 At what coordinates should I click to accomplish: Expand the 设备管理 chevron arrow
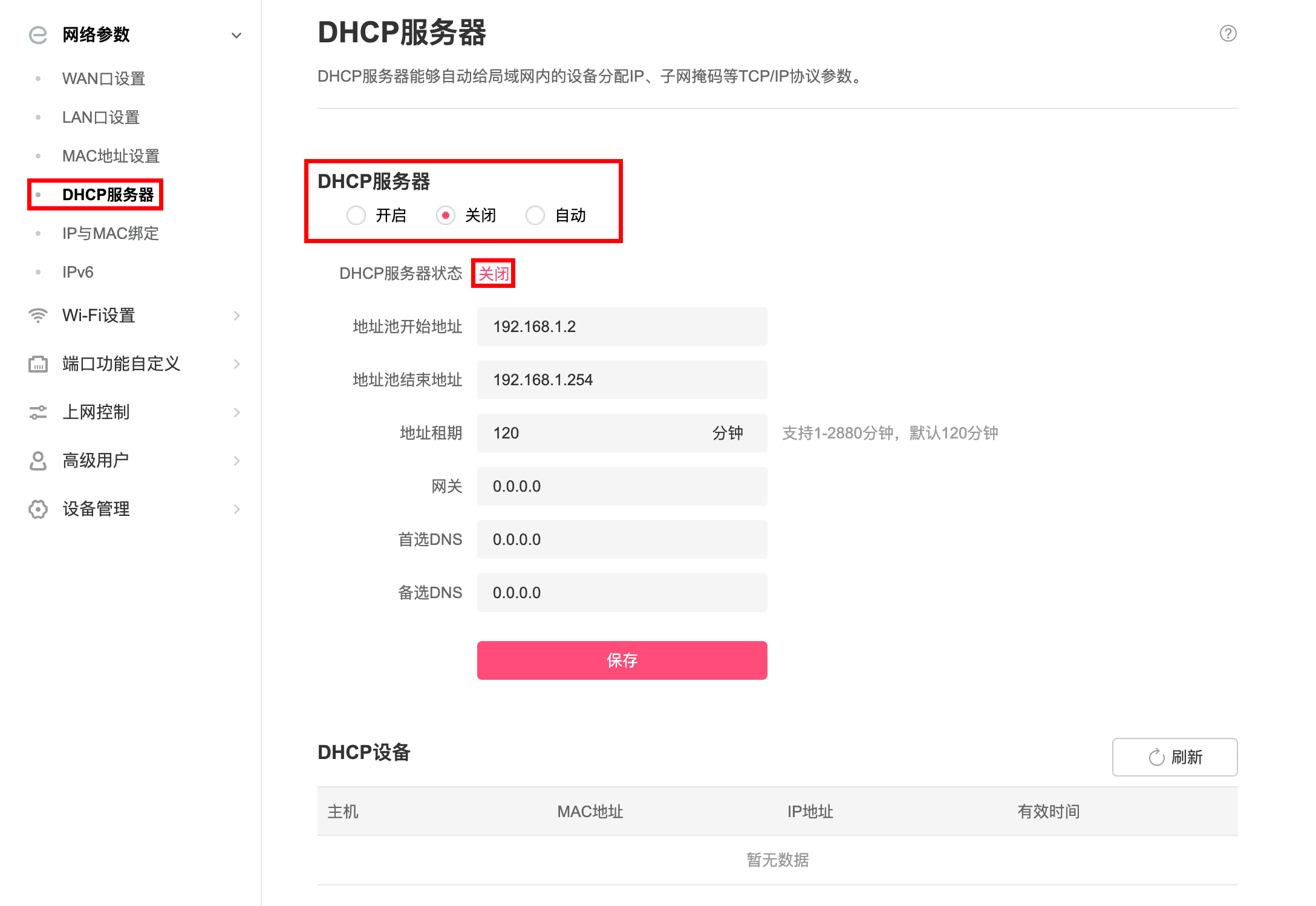(x=236, y=509)
